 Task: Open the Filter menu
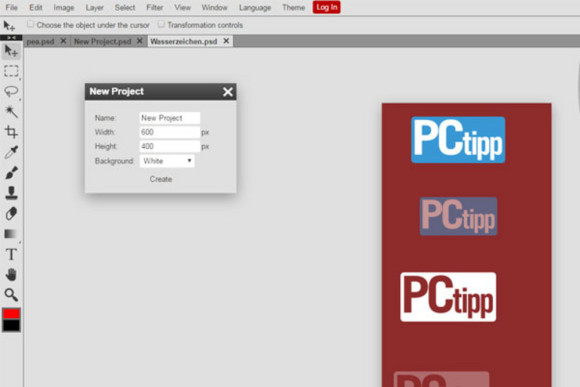[x=155, y=7]
